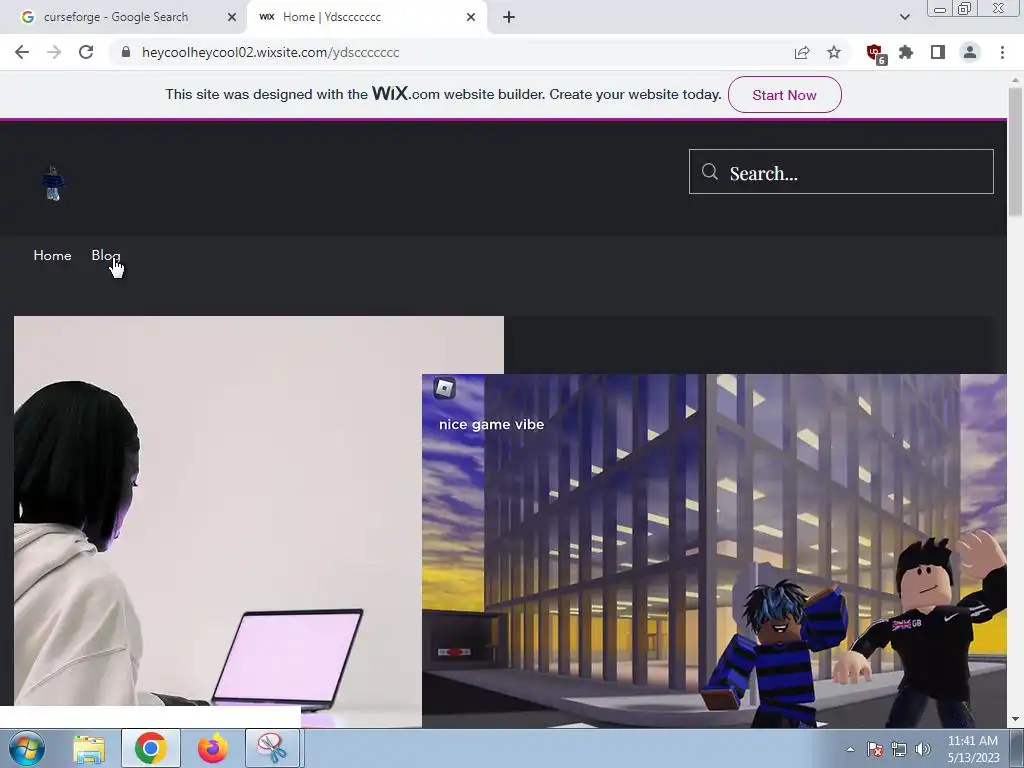Click the Start Now Wix button
Image resolution: width=1024 pixels, height=768 pixels.
point(784,95)
